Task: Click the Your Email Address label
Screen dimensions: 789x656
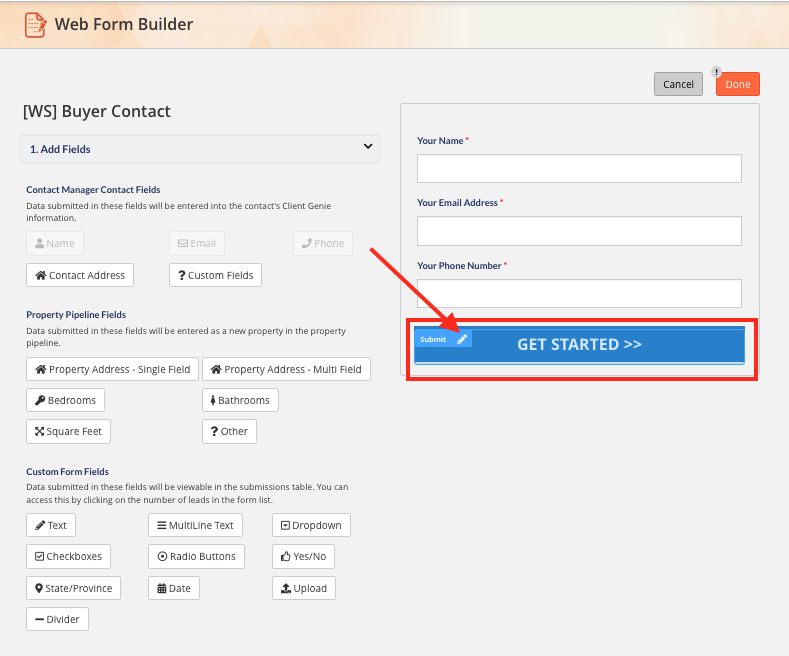Action: (x=457, y=203)
